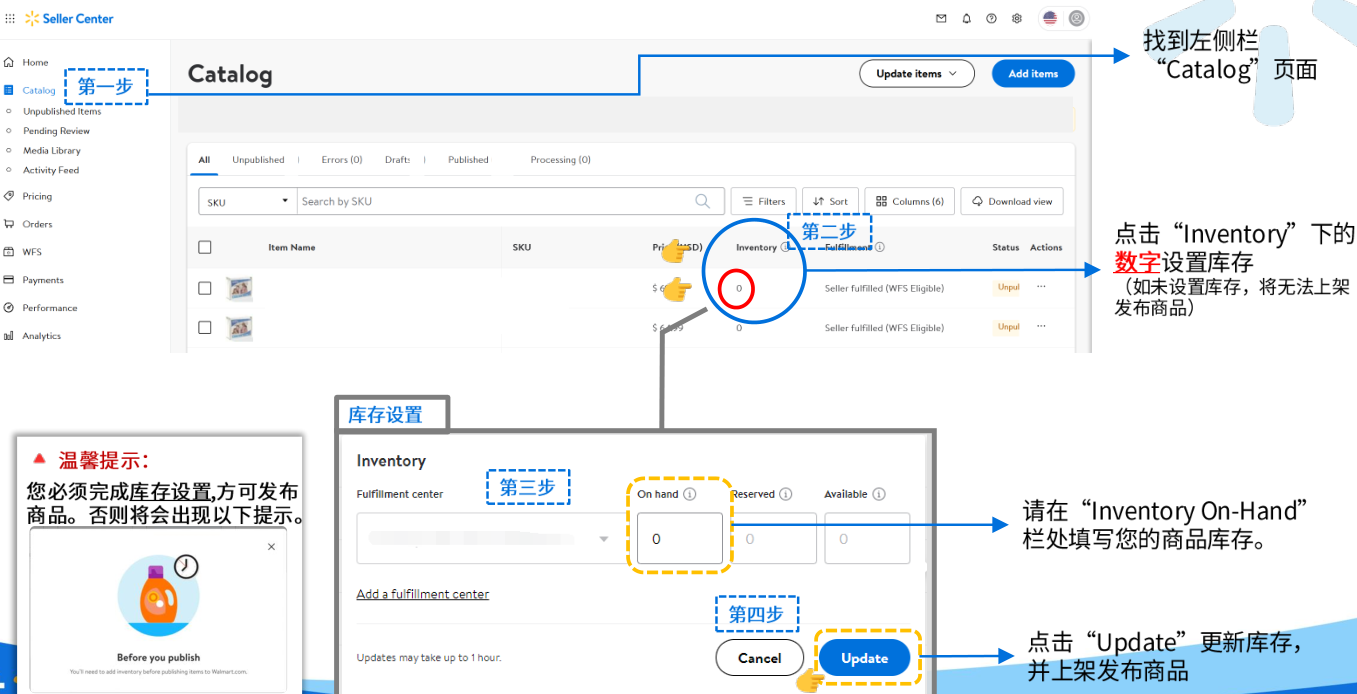Click the first item thumbnail
The width and height of the screenshot is (1357, 694).
pos(239,289)
